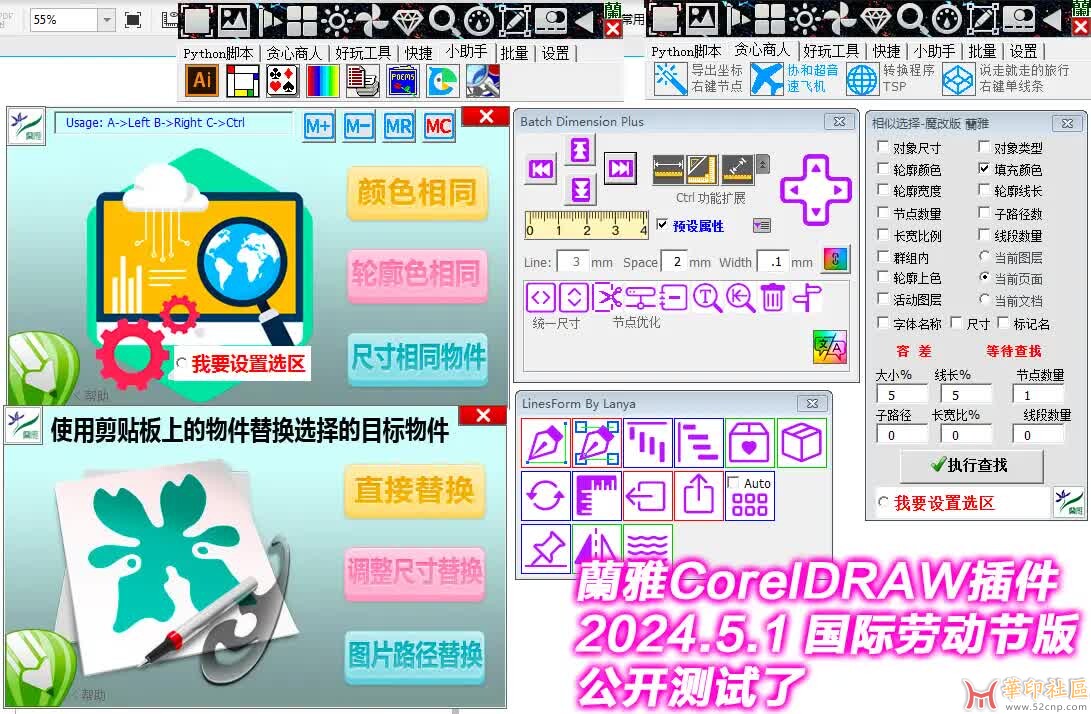
Task: Open the 55% zoom level dropdown
Action: [x=106, y=19]
